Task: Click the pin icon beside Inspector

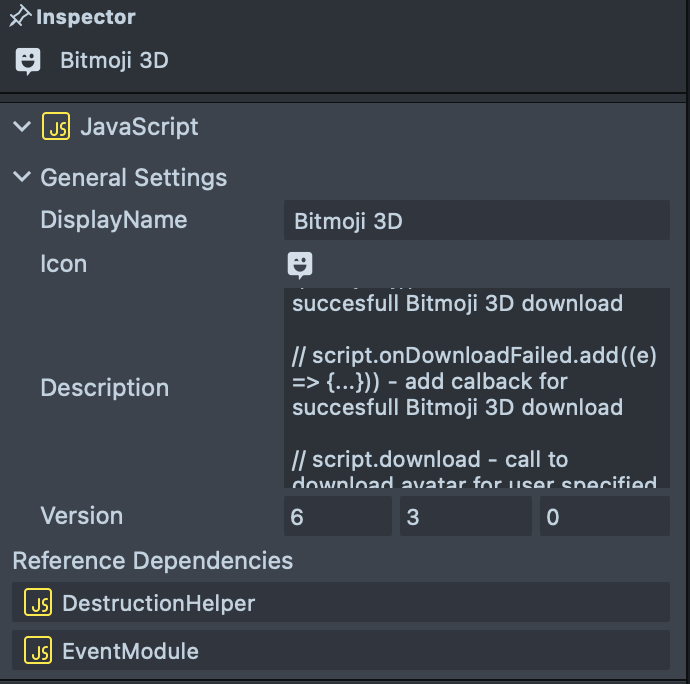Action: point(20,17)
